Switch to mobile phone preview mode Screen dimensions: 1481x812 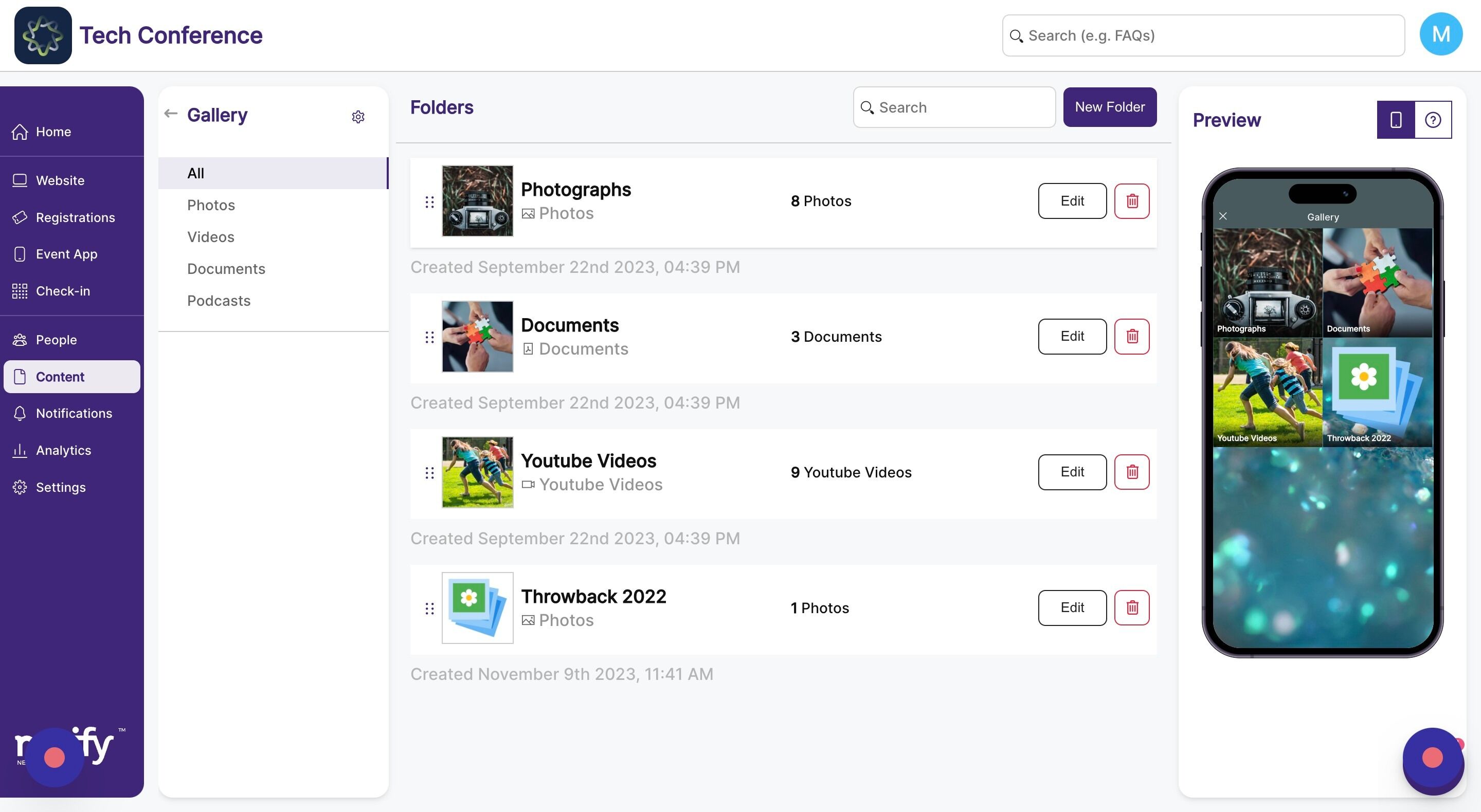(x=1395, y=120)
